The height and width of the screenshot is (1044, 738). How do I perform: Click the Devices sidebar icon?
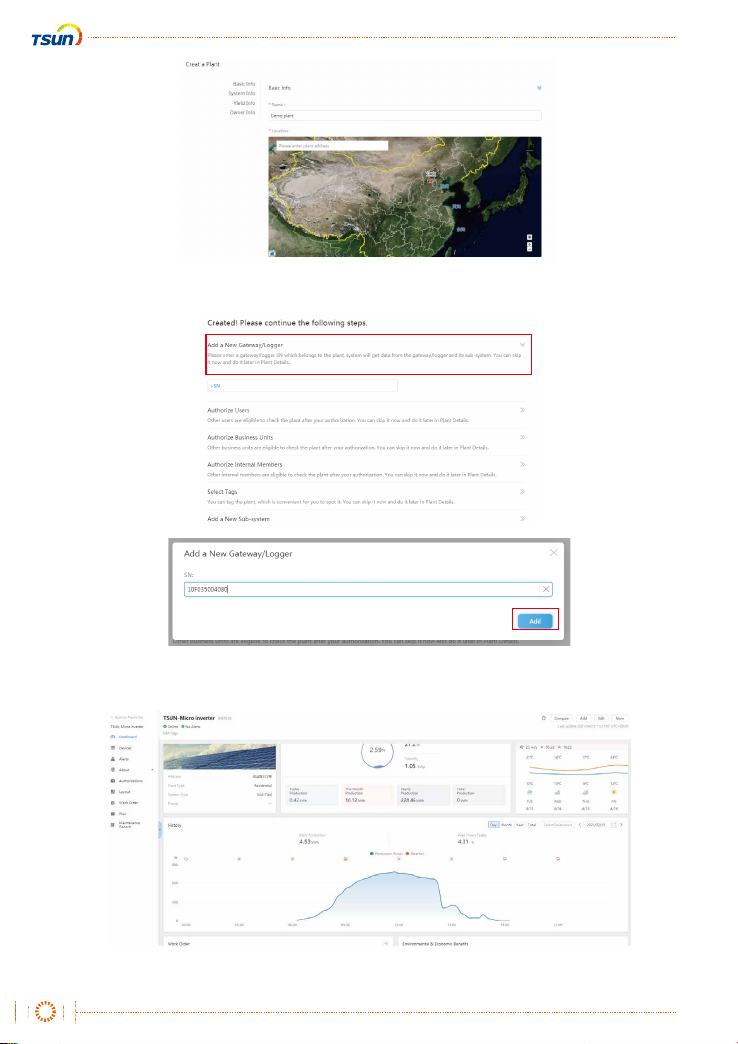(x=113, y=748)
